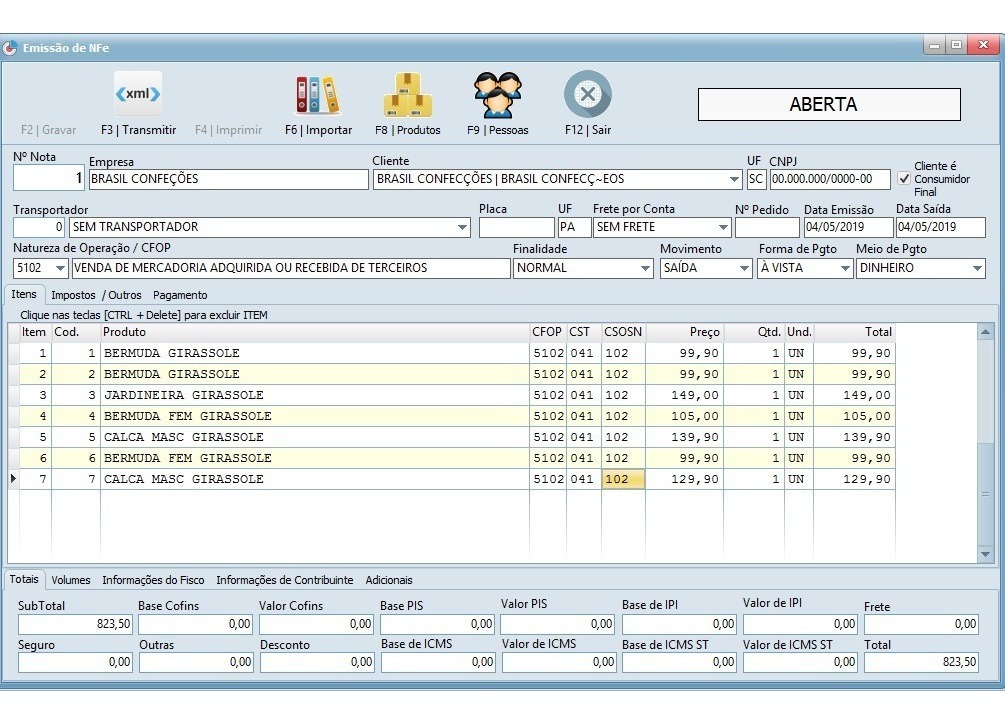Click the Frete total field
1005x724 pixels.
tap(921, 624)
